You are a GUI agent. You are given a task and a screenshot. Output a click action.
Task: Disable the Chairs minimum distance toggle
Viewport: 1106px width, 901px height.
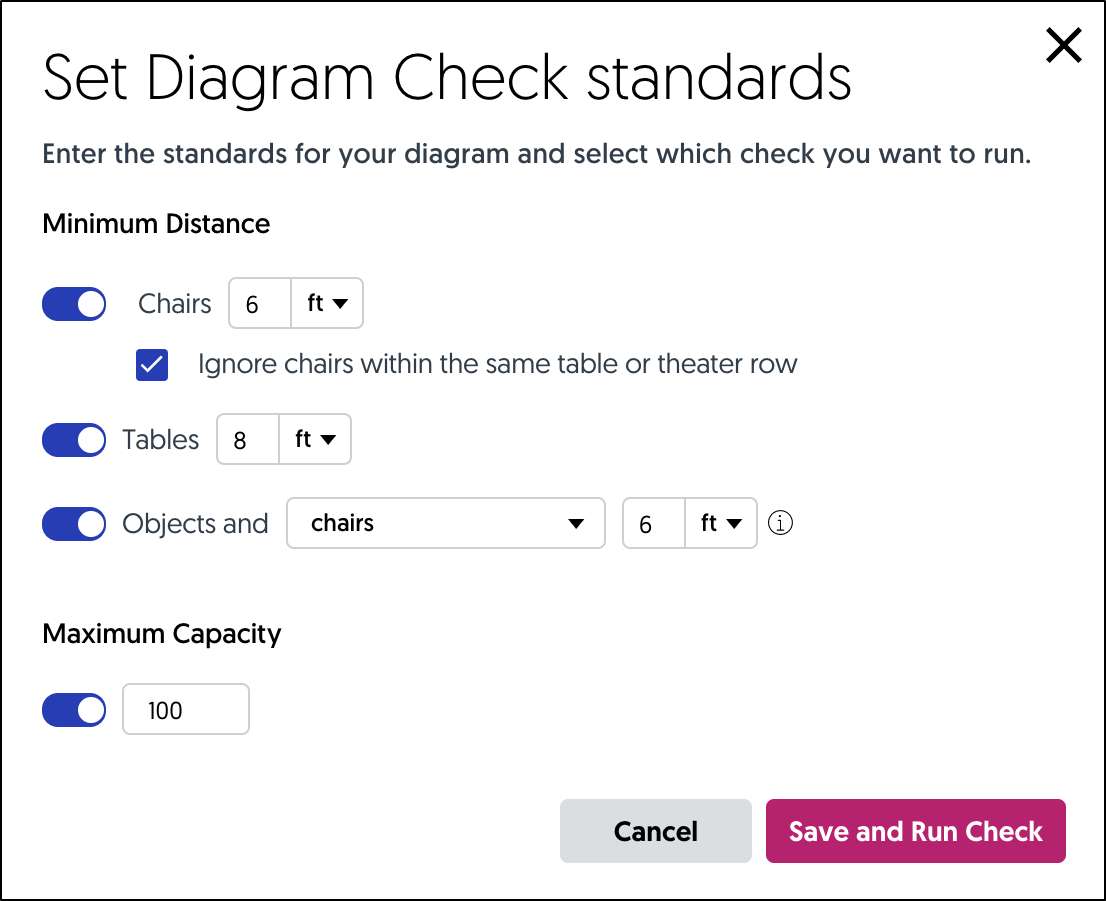pyautogui.click(x=74, y=303)
